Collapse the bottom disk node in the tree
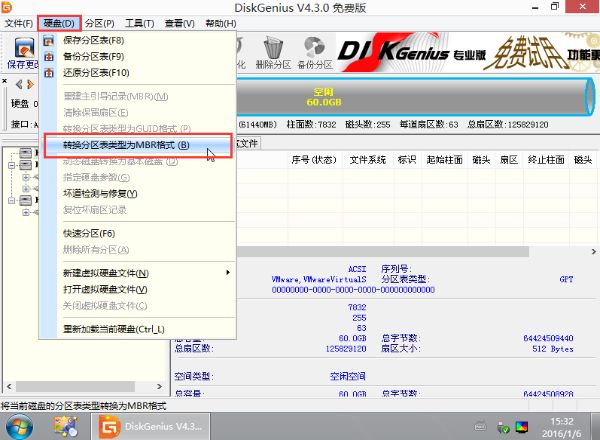The image size is (600, 440). pyautogui.click(x=11, y=200)
